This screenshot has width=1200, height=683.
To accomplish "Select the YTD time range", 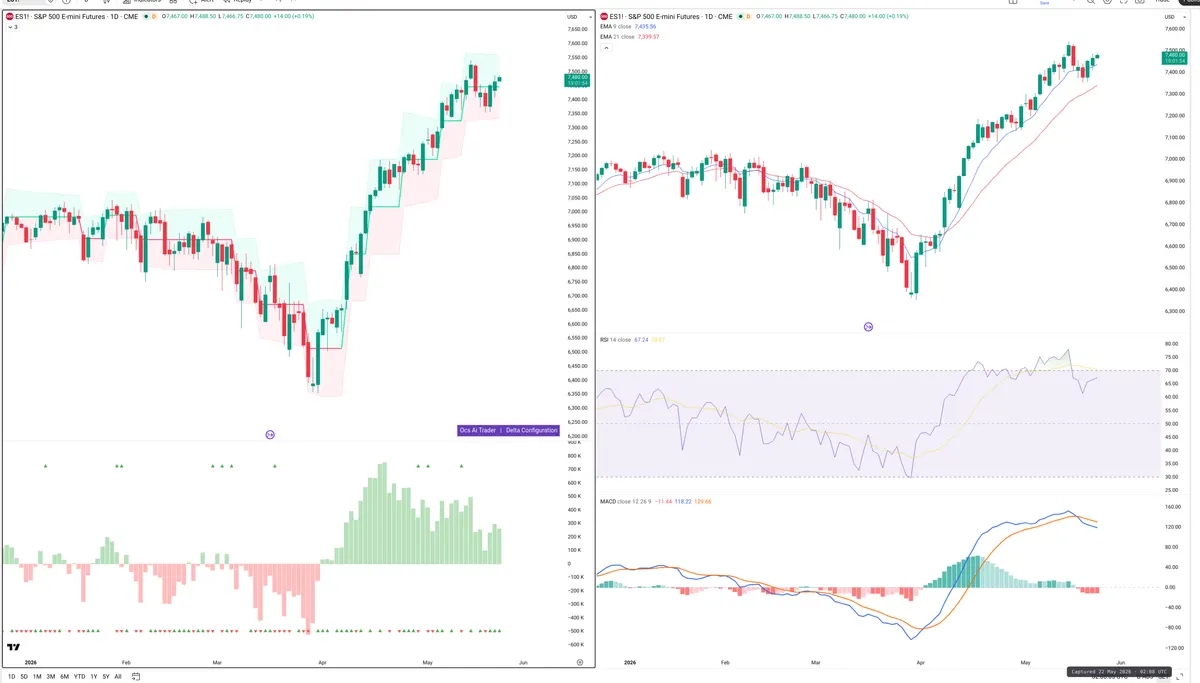I will (x=79, y=677).
